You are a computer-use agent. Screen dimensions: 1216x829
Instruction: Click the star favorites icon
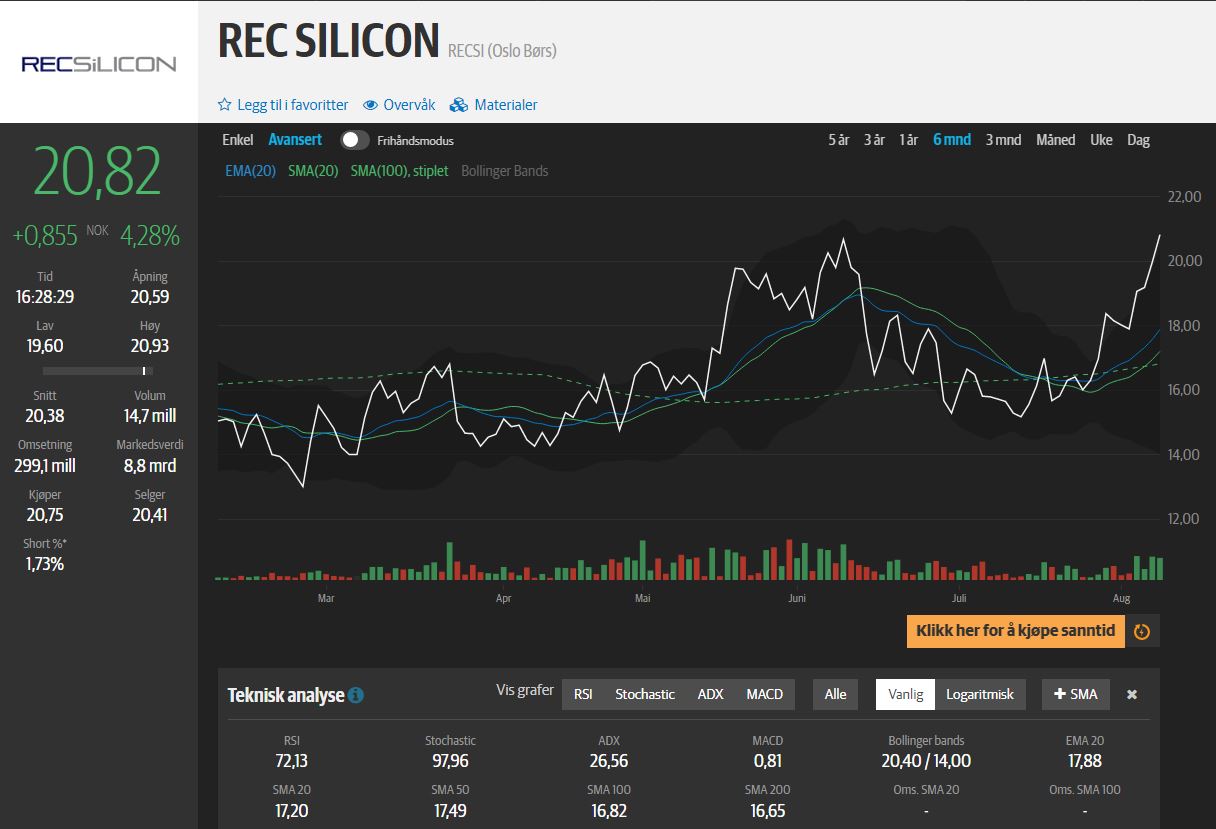pos(225,105)
